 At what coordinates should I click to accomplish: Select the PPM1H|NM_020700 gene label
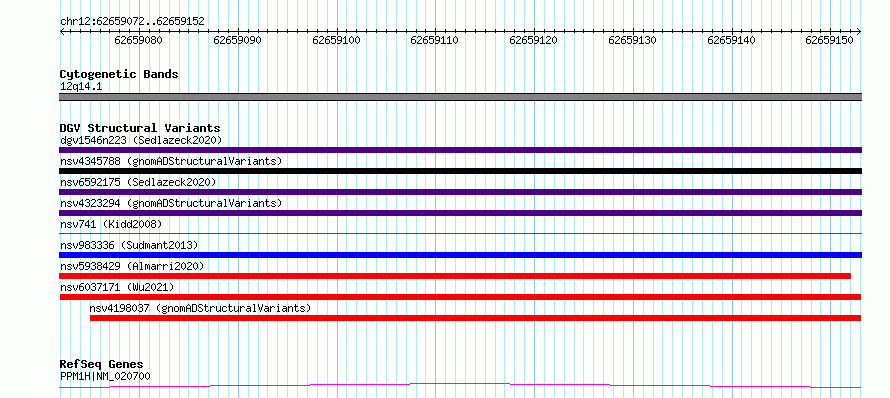point(106,376)
